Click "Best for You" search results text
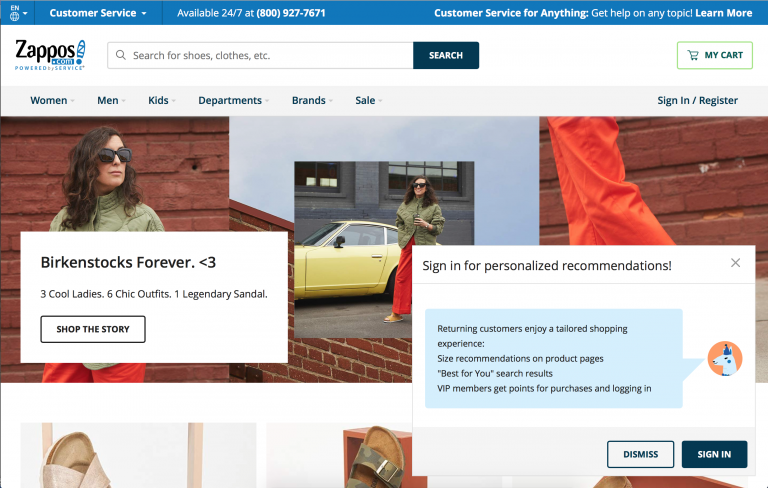The width and height of the screenshot is (768, 488). coord(495,373)
